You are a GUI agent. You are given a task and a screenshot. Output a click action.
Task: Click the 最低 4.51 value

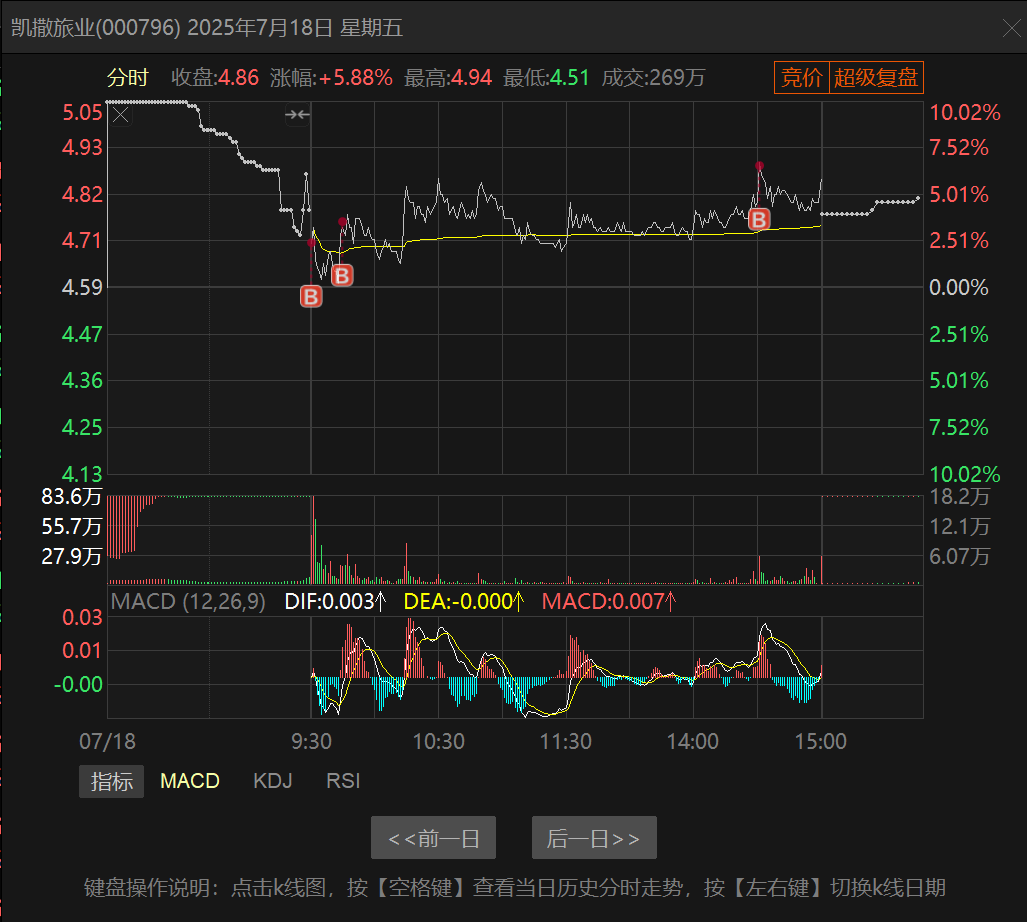(569, 78)
